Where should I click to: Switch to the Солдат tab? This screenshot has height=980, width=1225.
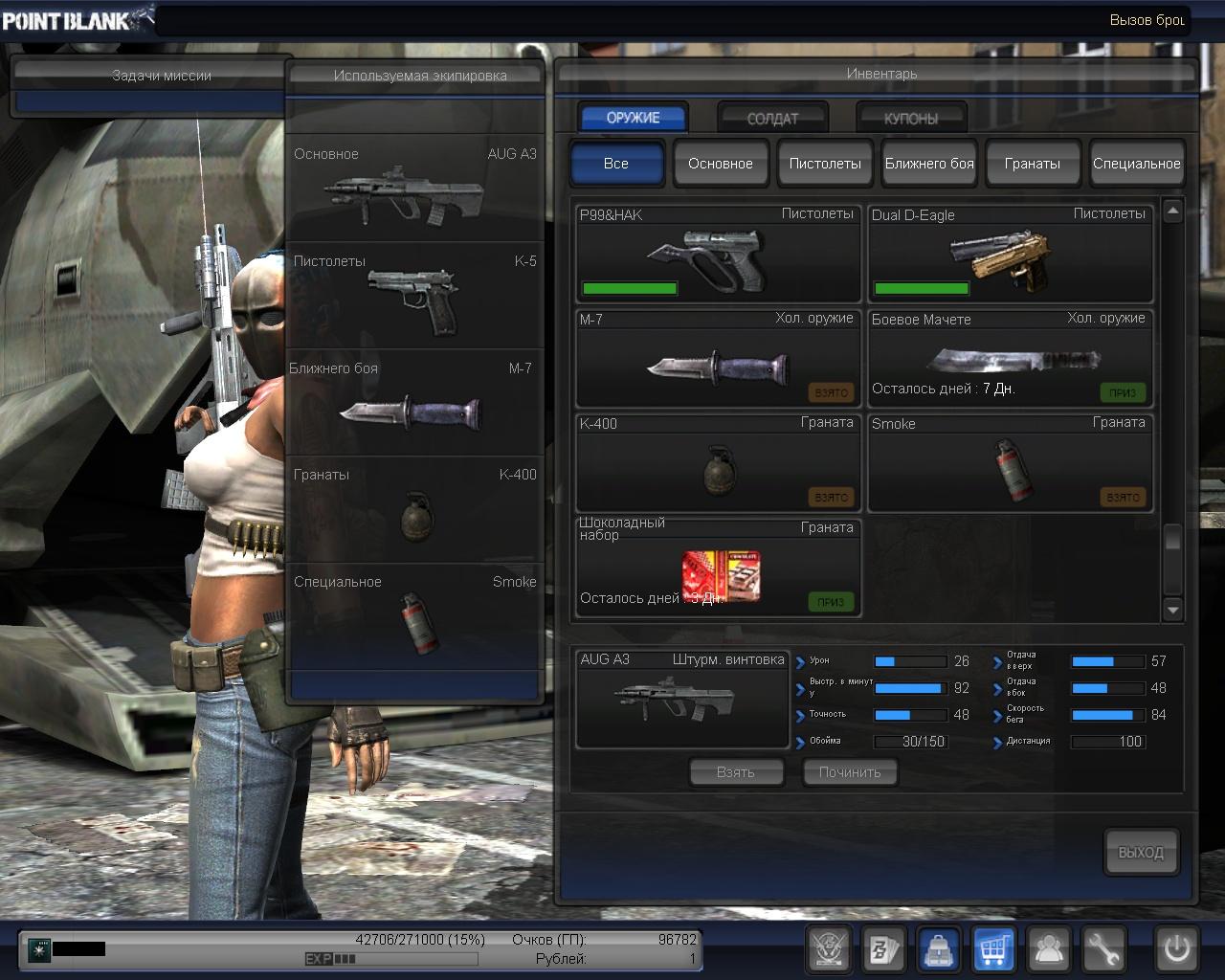pos(772,119)
